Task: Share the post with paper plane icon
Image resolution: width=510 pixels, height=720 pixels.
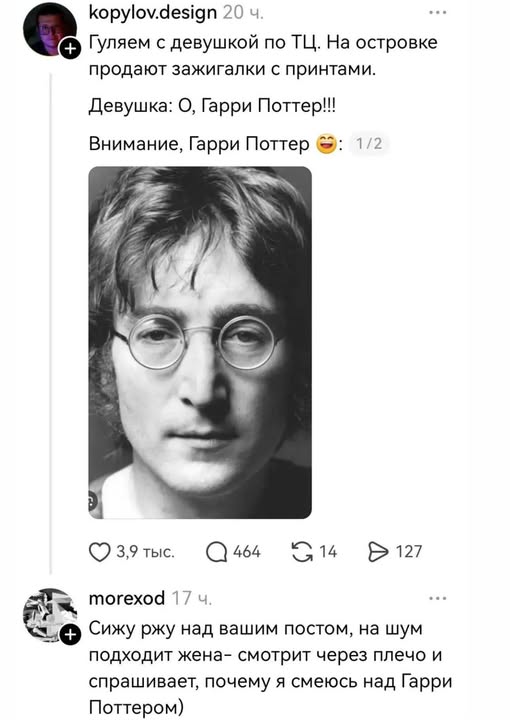Action: [378, 551]
